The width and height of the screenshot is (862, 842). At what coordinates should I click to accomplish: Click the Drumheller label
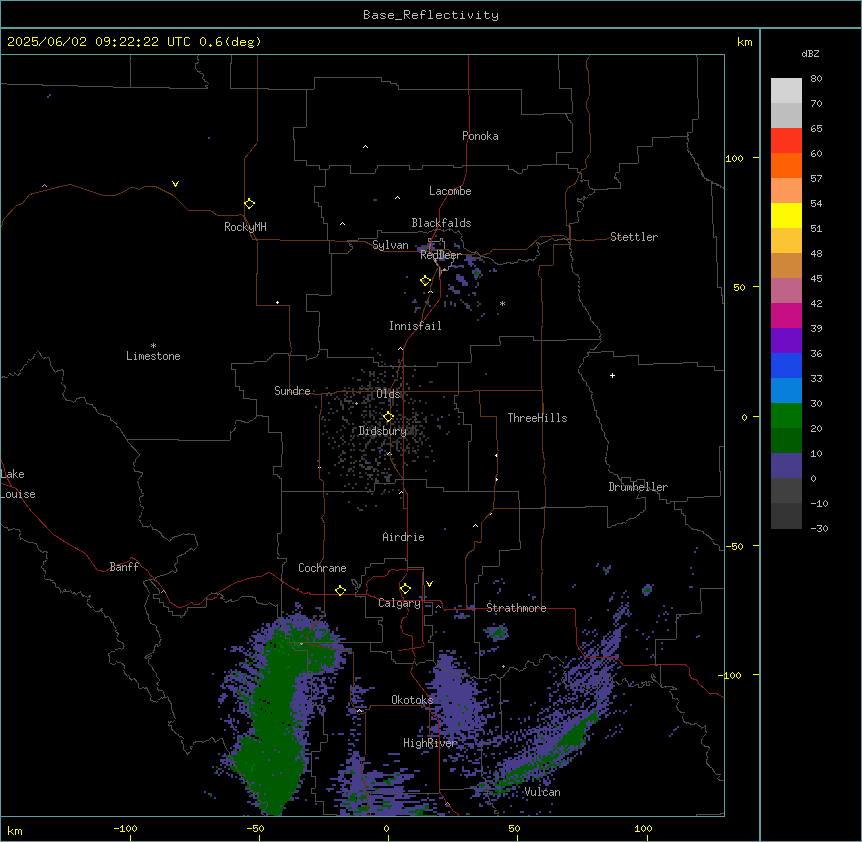click(638, 487)
